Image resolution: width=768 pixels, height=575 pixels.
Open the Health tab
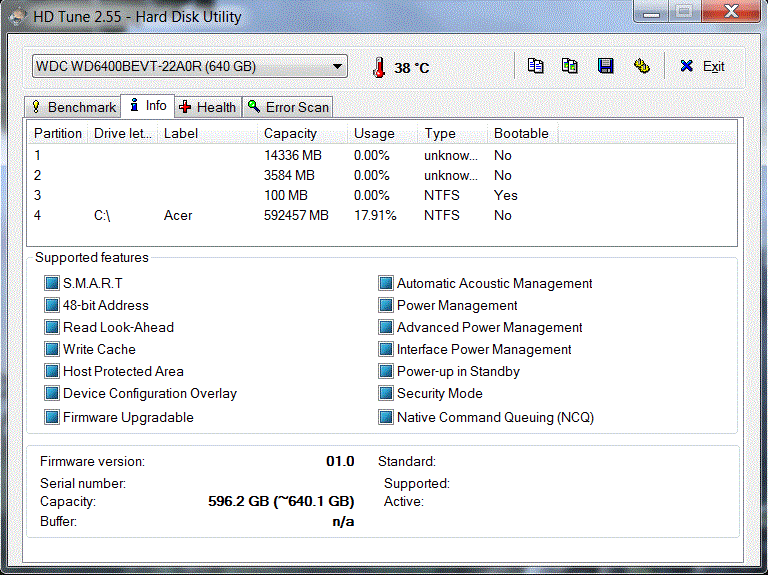click(x=208, y=107)
